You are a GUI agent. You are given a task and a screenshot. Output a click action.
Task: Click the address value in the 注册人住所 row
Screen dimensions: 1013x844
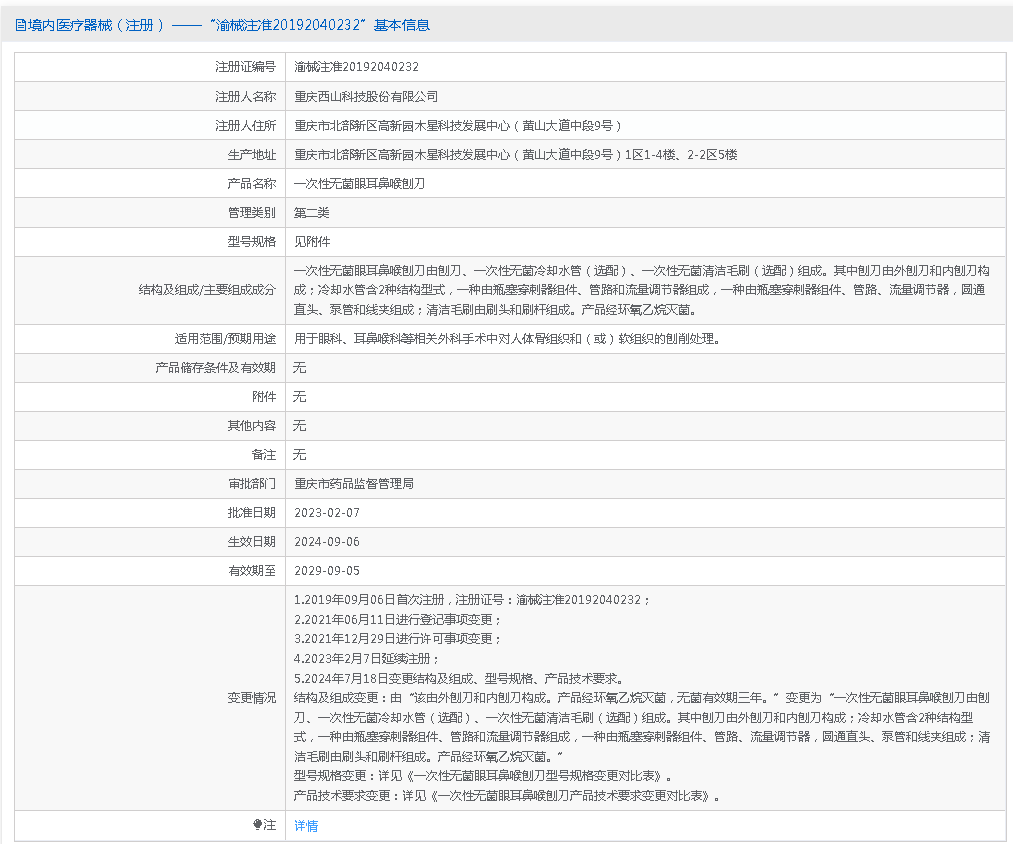(458, 126)
